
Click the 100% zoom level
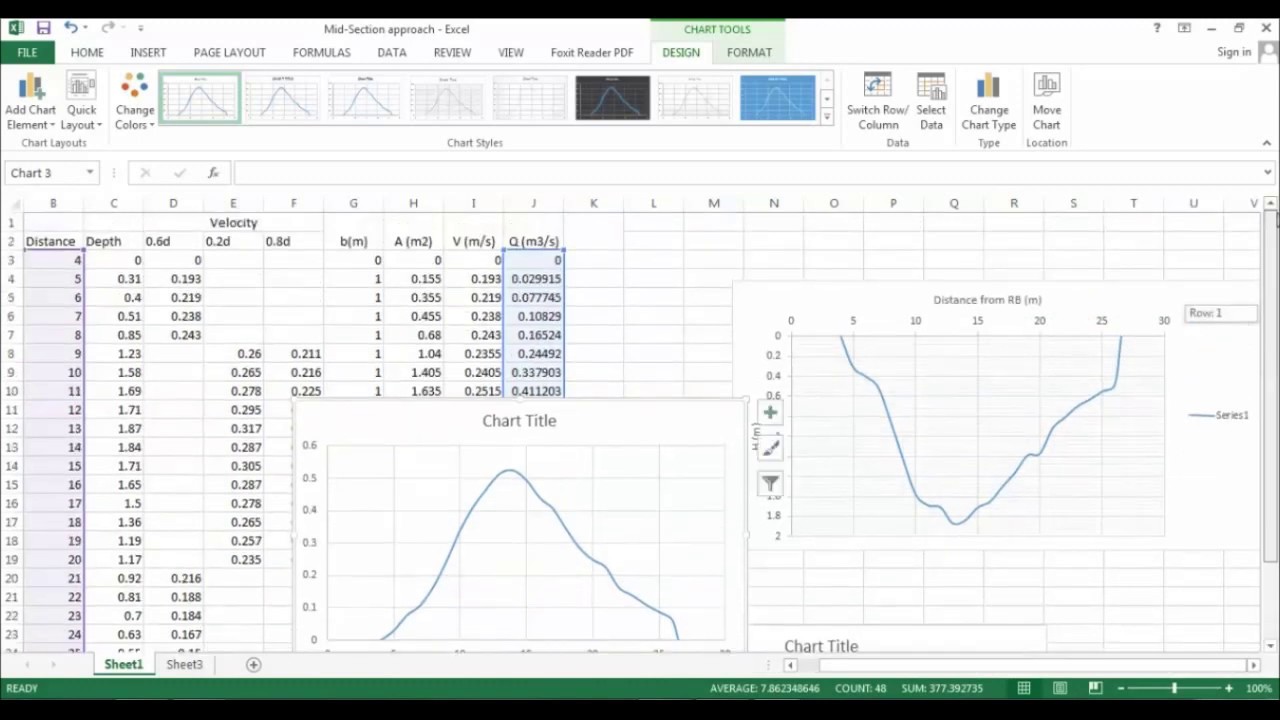point(1258,688)
